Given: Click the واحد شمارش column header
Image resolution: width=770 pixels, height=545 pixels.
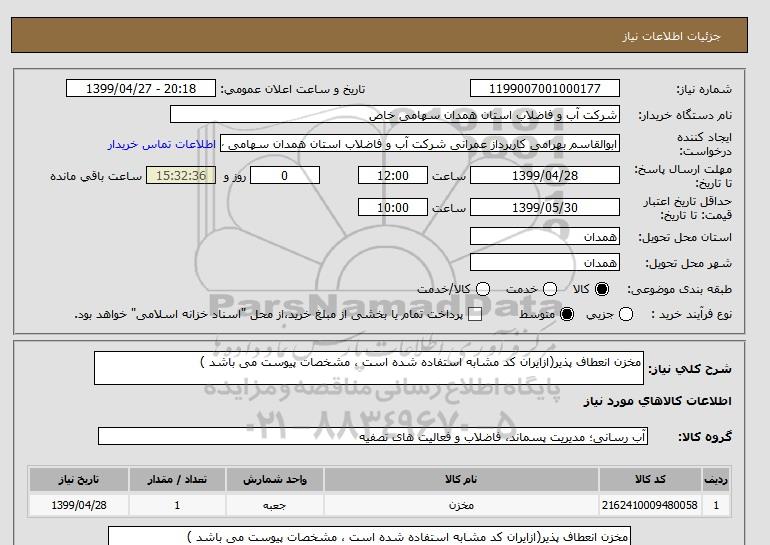Looking at the screenshot, I should point(275,480).
